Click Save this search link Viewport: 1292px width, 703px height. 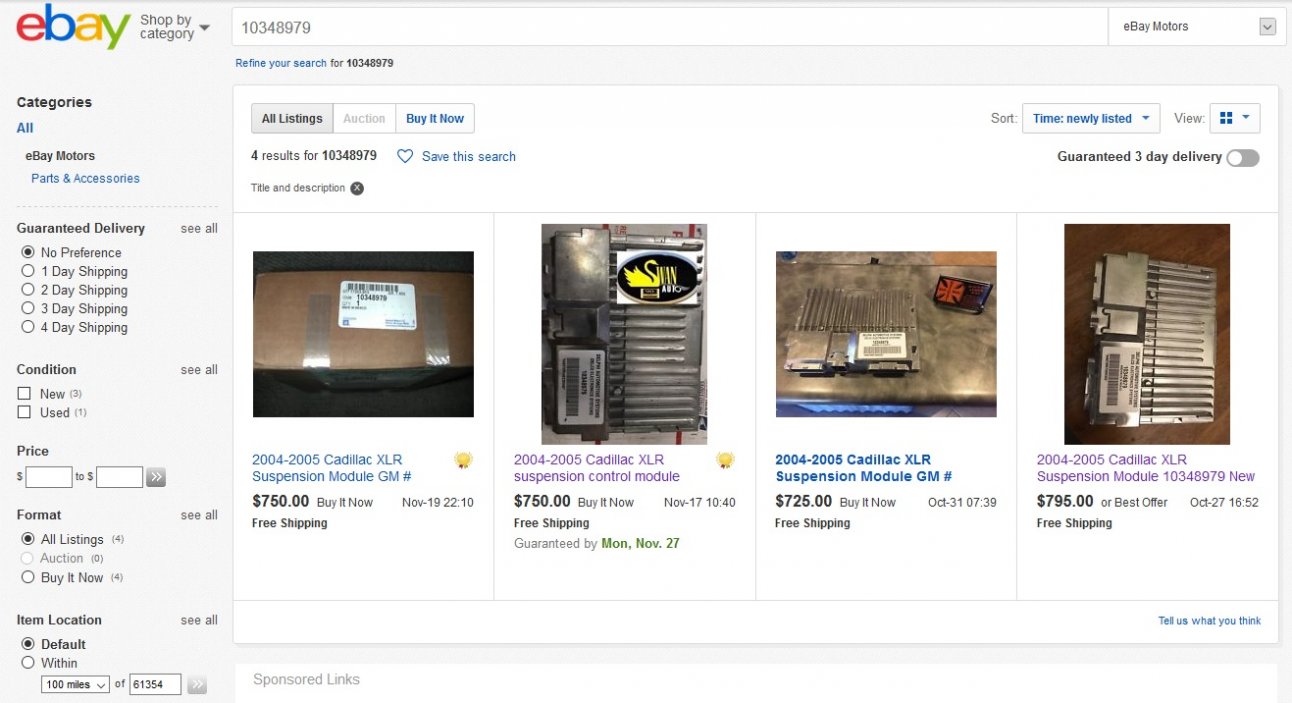[x=469, y=157]
